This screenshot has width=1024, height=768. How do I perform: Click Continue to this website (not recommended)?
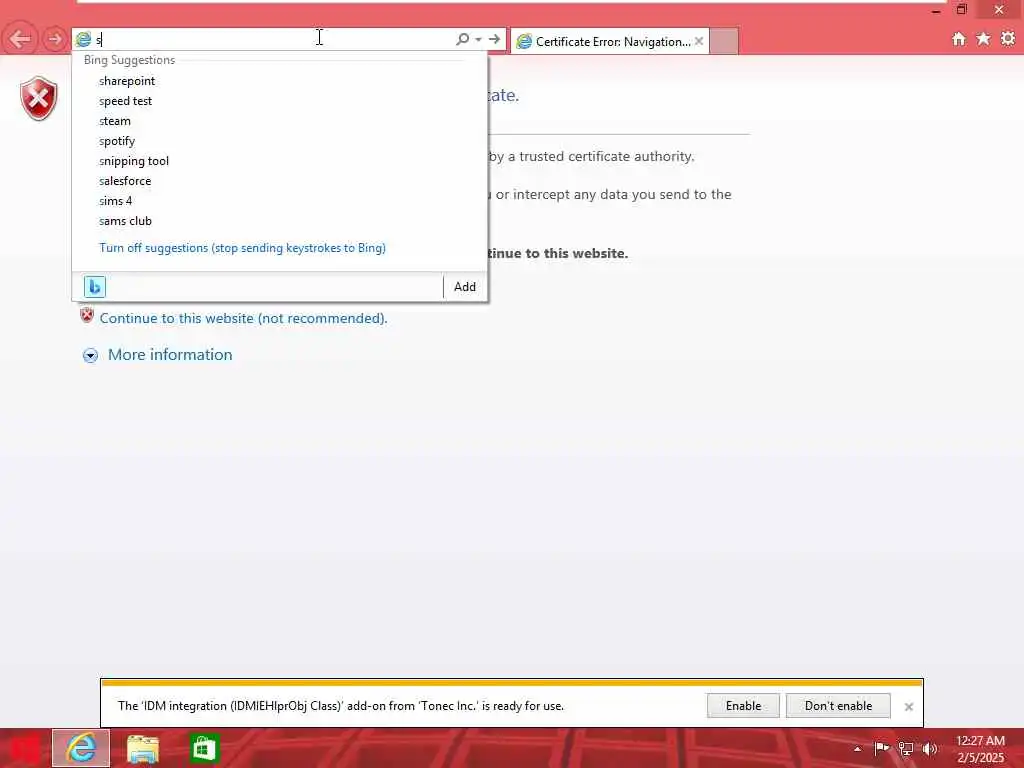[x=243, y=318]
